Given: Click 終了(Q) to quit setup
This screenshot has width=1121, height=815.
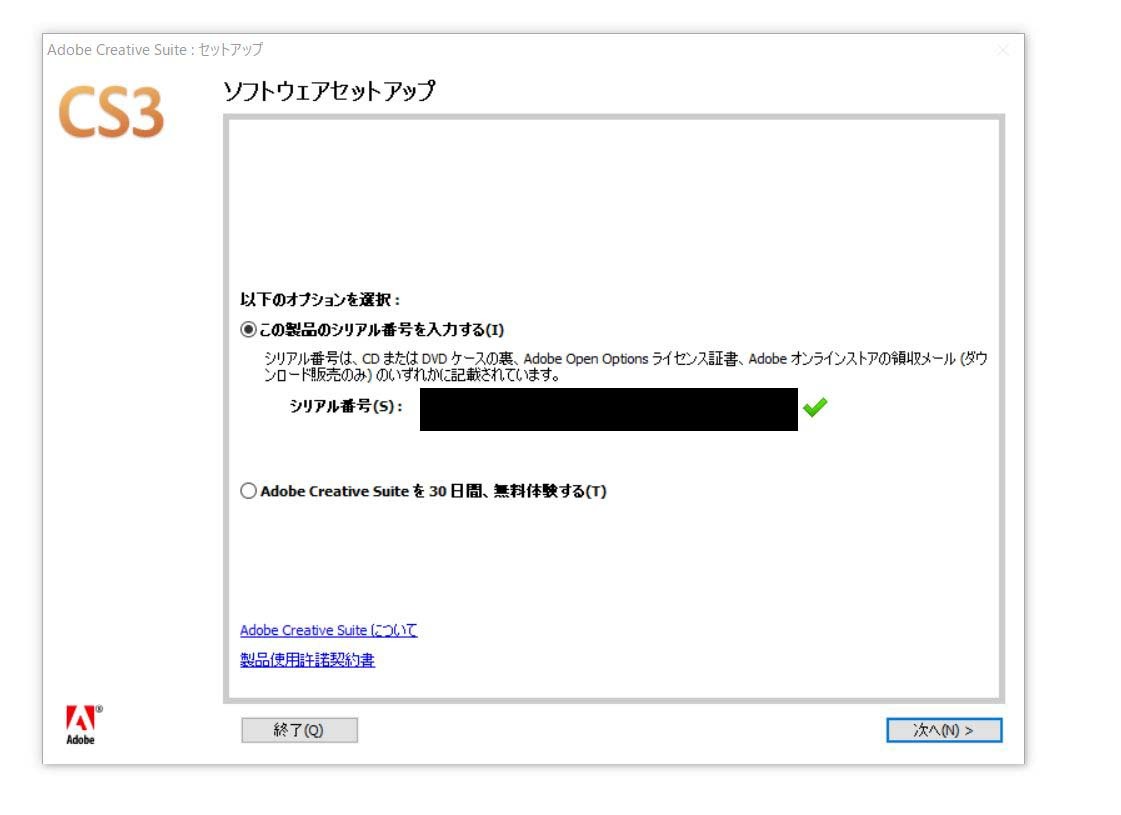Looking at the screenshot, I should (x=299, y=729).
